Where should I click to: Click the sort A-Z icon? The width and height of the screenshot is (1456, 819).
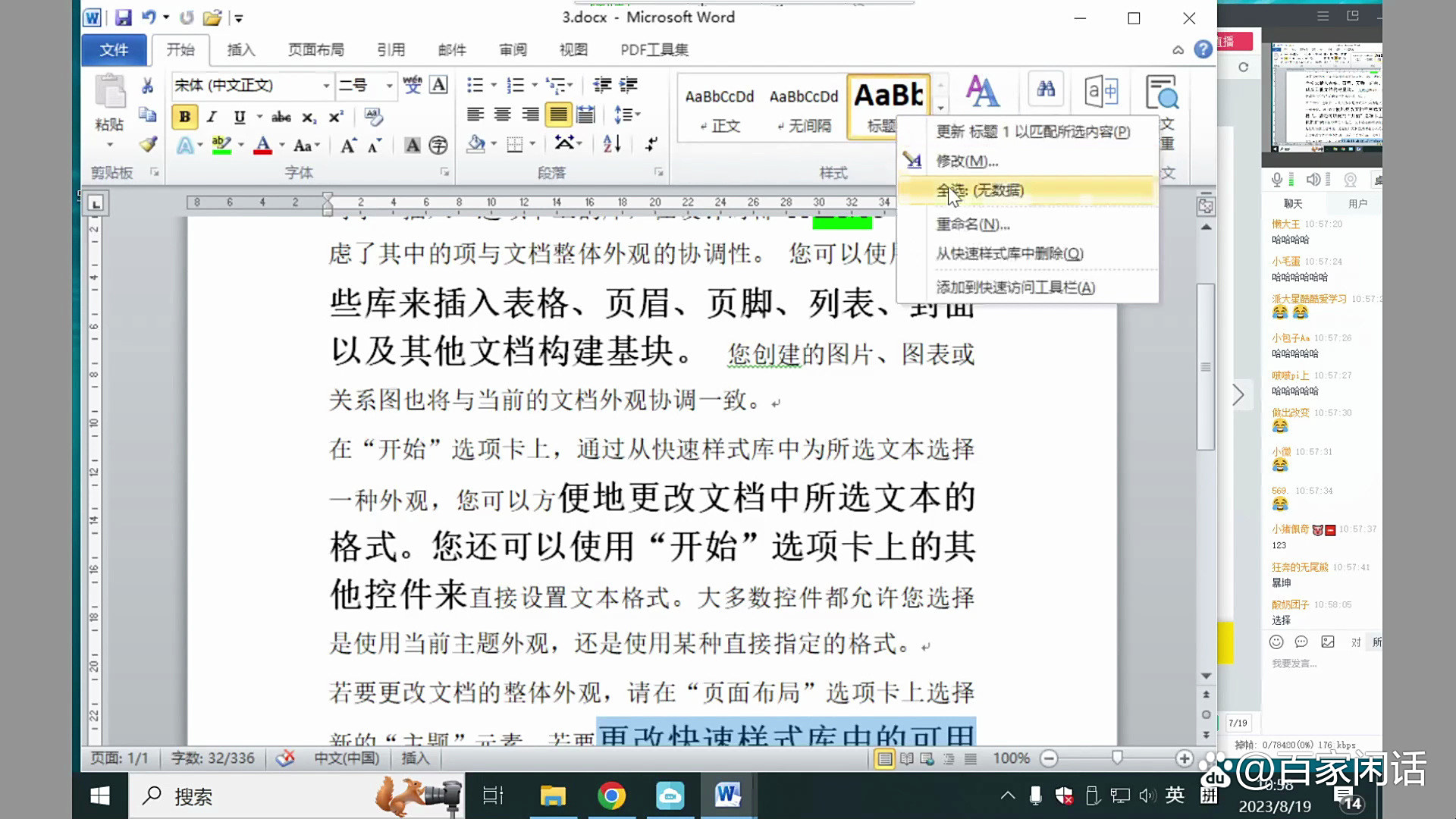click(x=611, y=144)
